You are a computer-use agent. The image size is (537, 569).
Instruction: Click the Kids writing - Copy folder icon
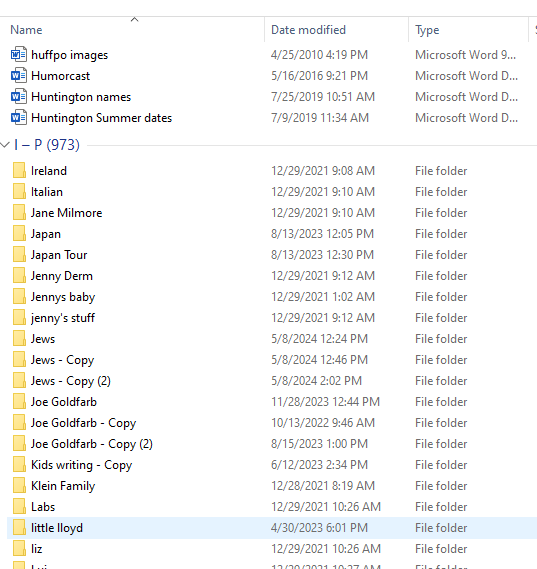tap(19, 465)
